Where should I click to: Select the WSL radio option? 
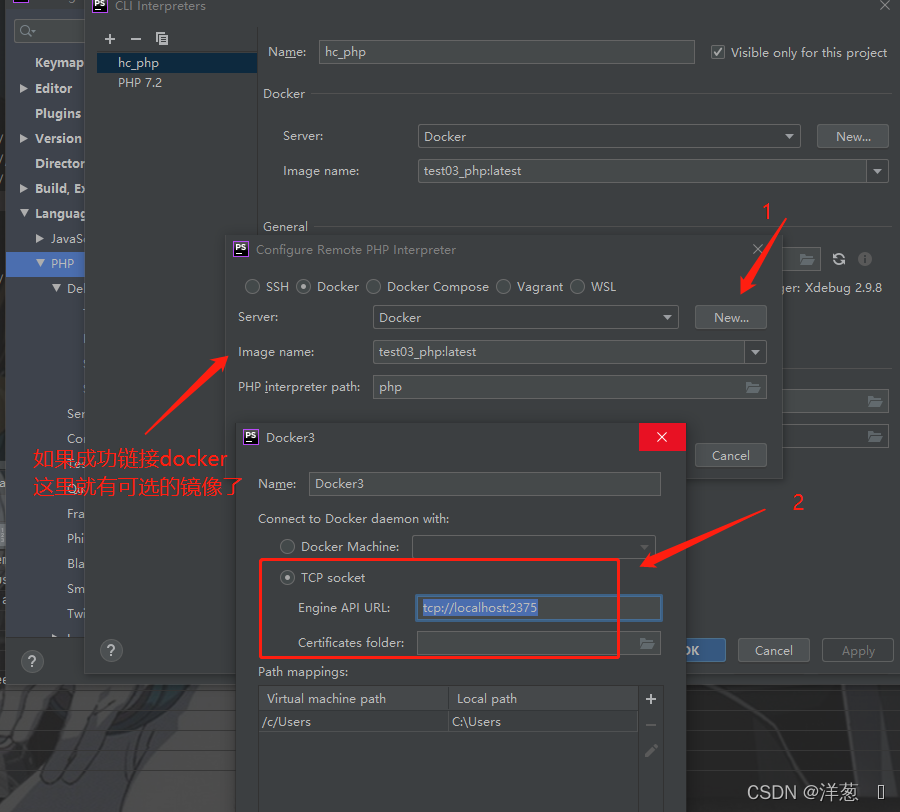click(577, 286)
